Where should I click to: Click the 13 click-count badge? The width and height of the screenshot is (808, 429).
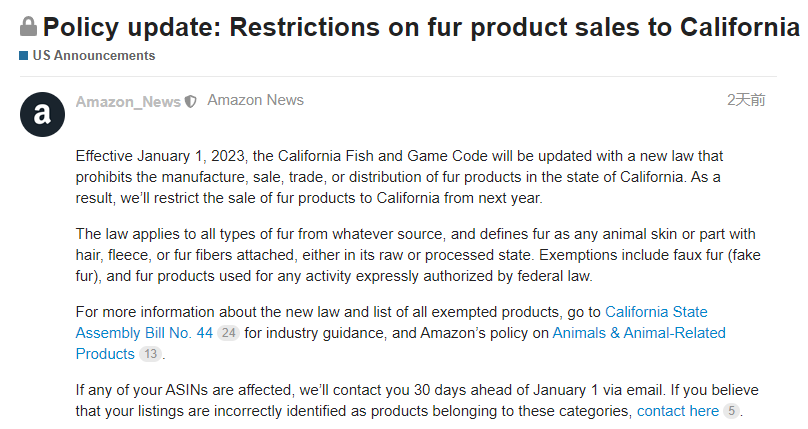pyautogui.click(x=150, y=354)
